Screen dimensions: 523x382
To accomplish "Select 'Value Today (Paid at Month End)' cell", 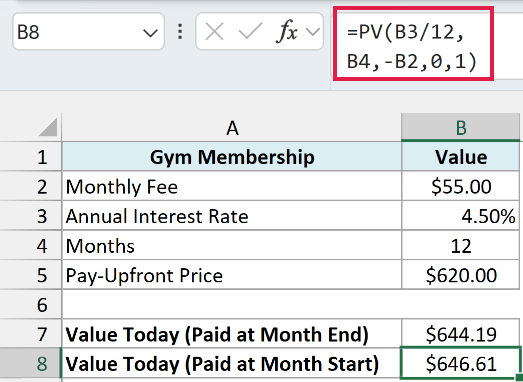I will coord(232,334).
